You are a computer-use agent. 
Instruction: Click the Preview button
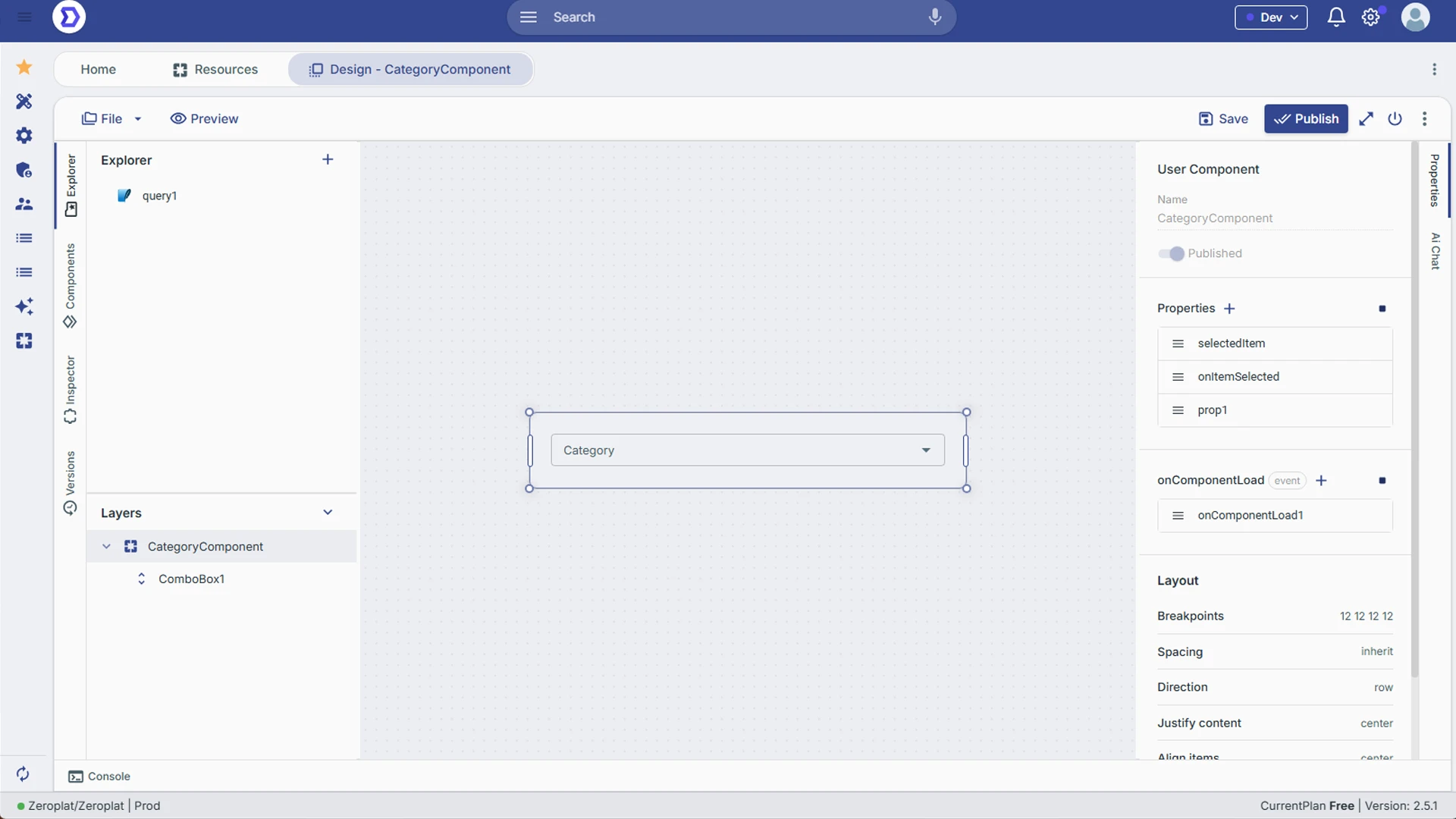coord(204,118)
